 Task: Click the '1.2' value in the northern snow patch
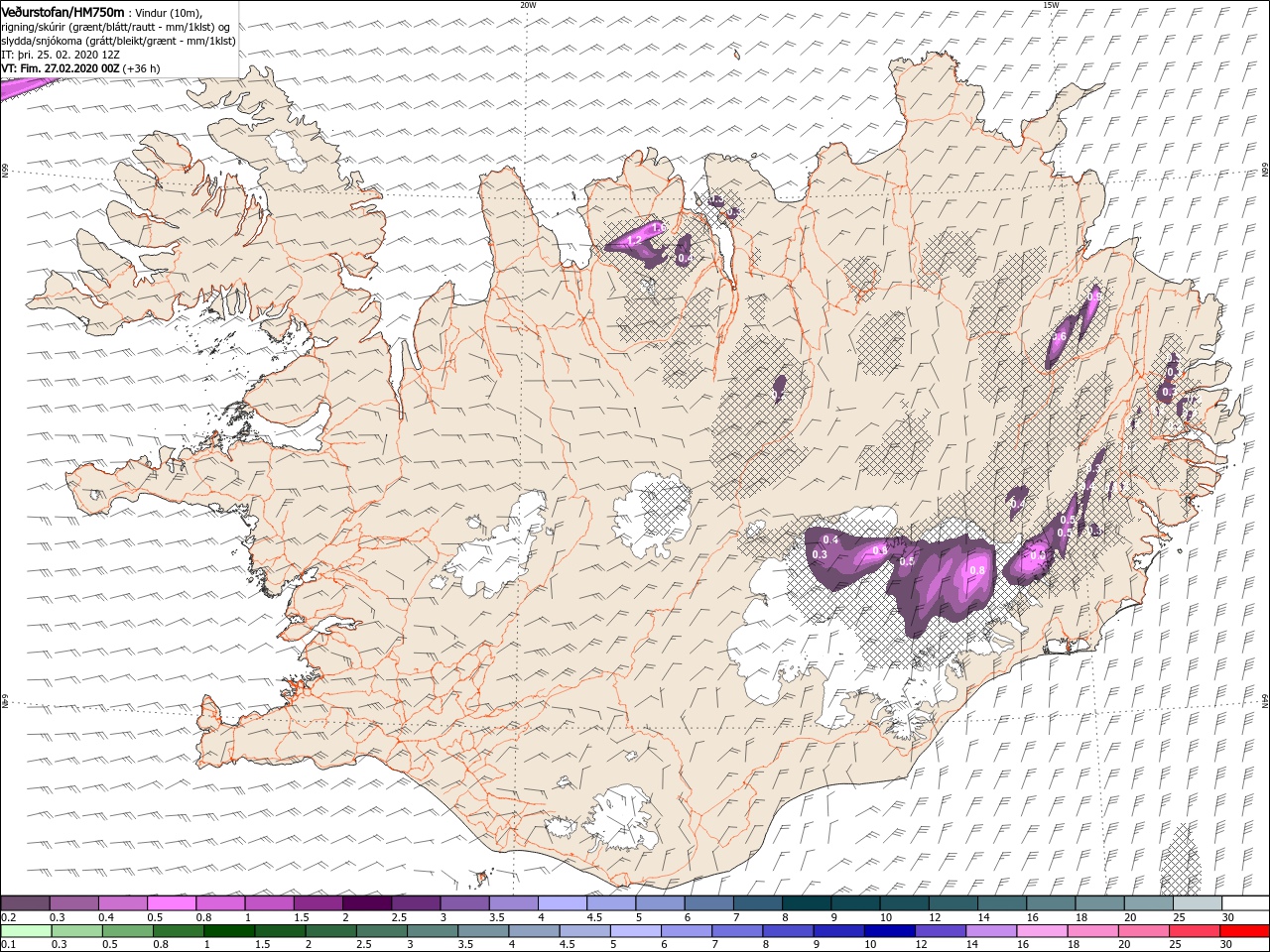(634, 241)
